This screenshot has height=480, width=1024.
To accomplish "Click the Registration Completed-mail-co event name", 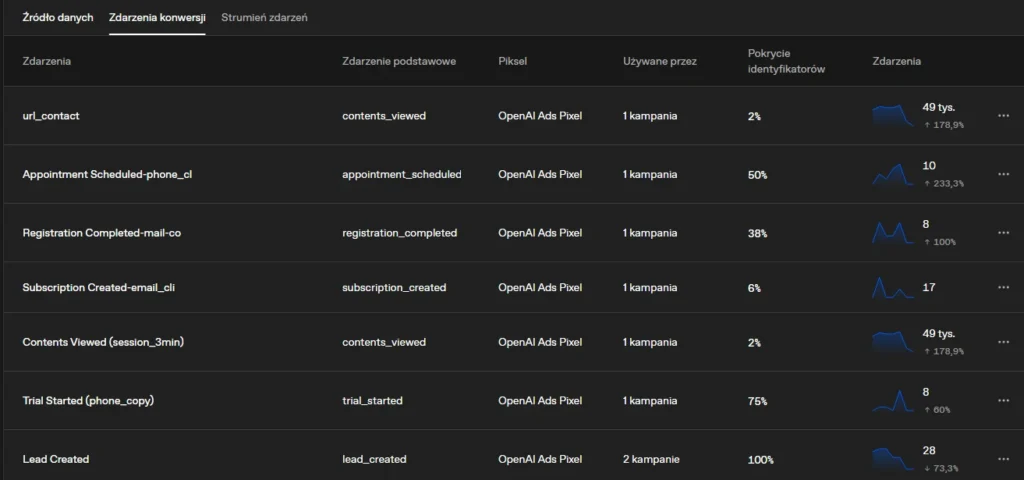I will 102,232.
